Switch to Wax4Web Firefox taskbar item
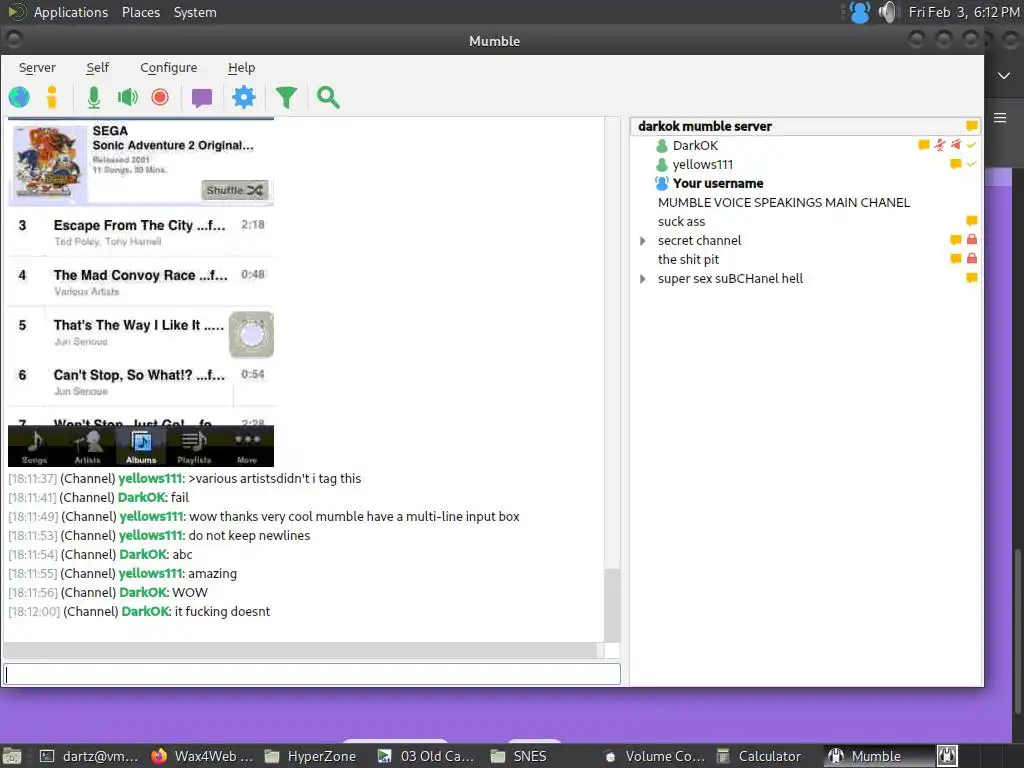Screen dimensions: 1024x768 [202, 756]
